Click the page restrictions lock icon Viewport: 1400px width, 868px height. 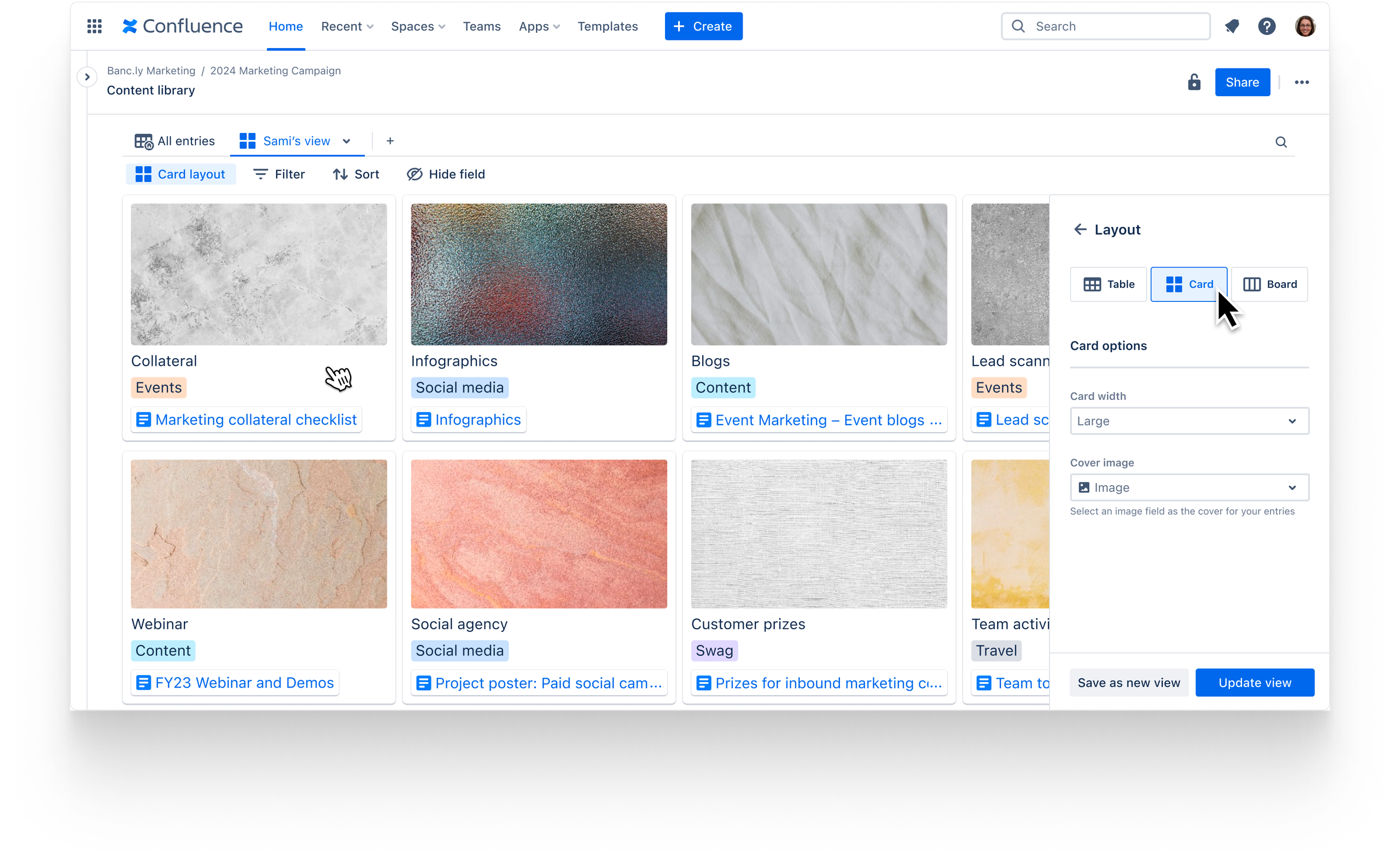click(1194, 82)
